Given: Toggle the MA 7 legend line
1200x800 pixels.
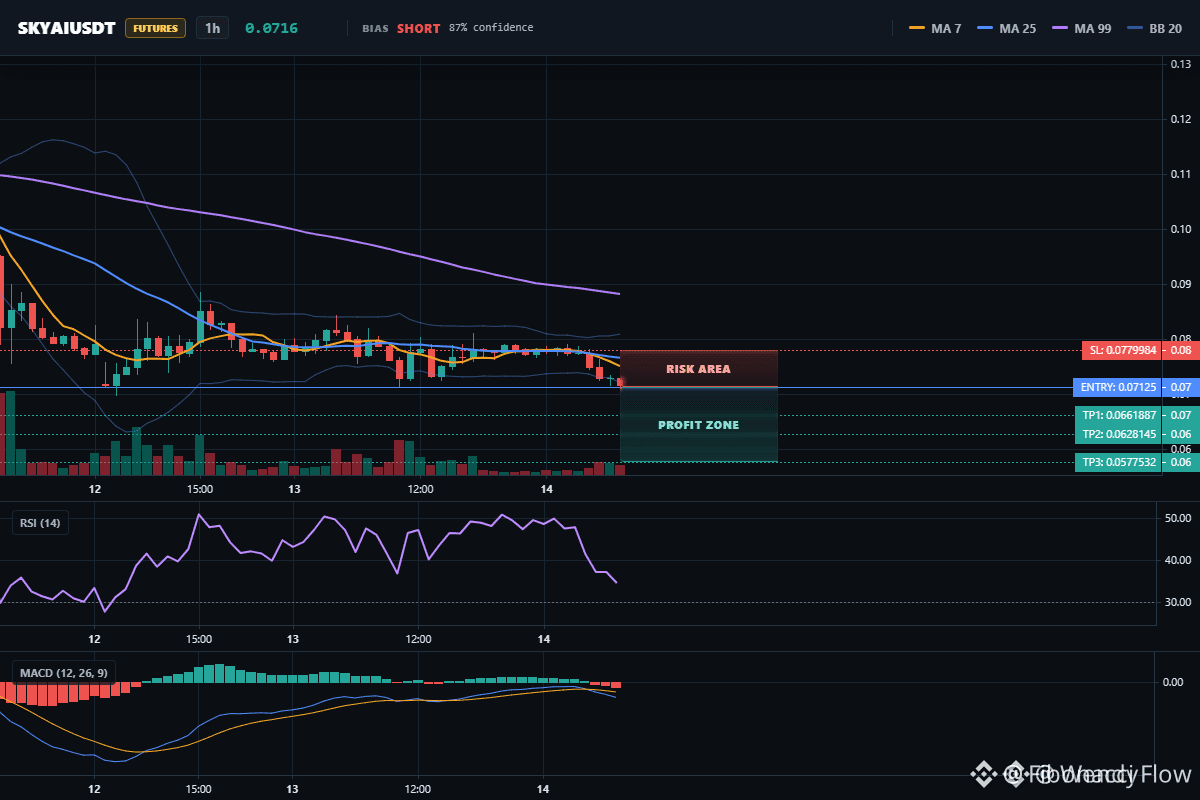Looking at the screenshot, I should (935, 28).
